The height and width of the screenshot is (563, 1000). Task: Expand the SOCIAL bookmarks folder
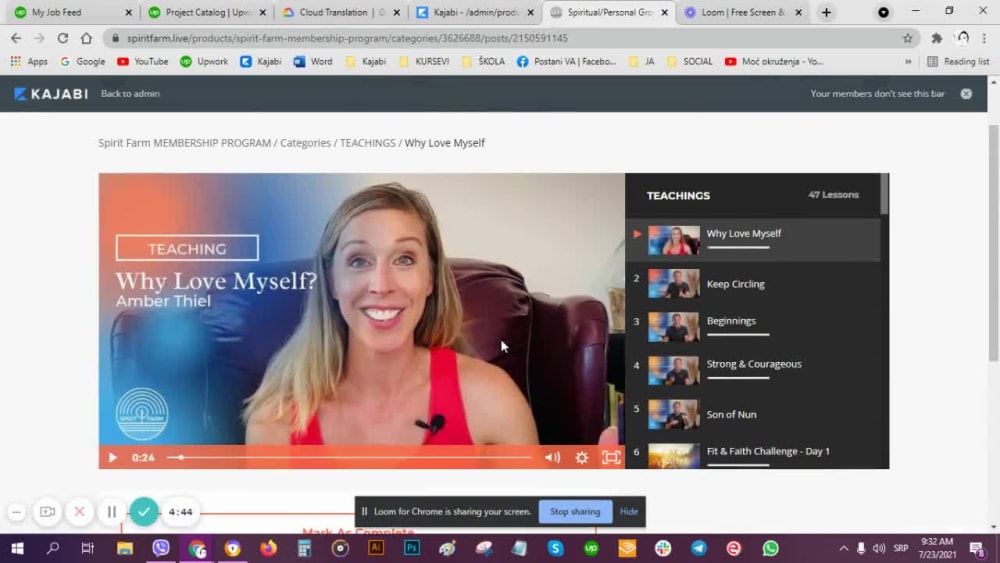click(689, 61)
